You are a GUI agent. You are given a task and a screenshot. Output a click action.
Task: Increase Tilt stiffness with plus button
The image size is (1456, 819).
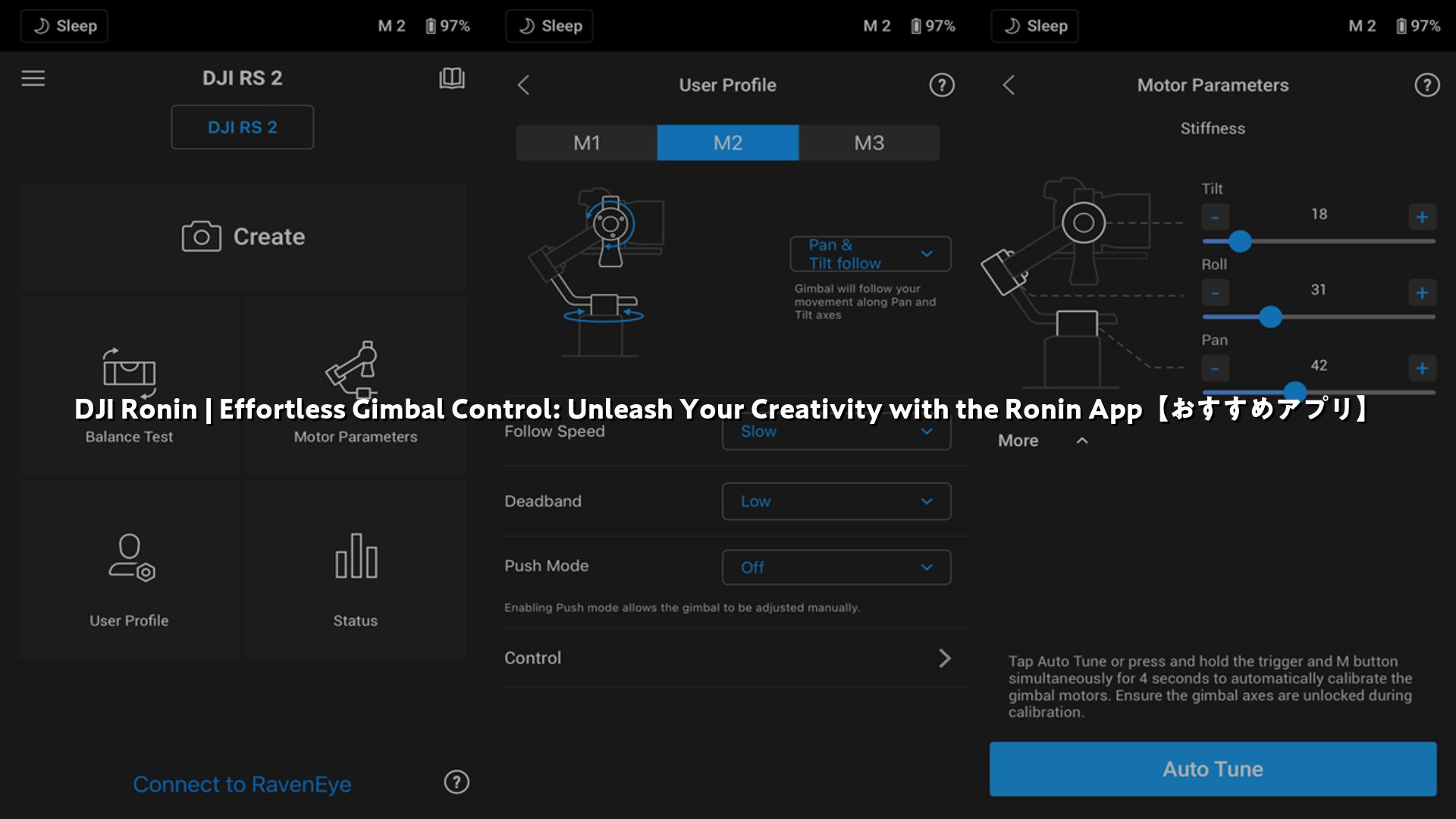(1422, 217)
